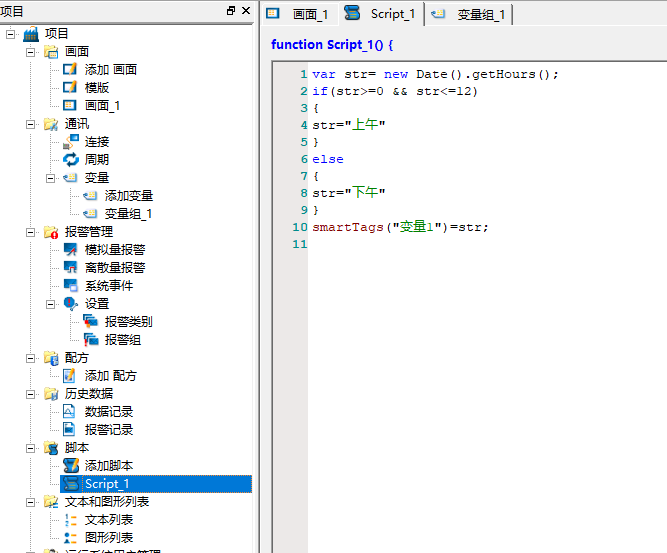This screenshot has height=553, width=667.
Task: Click the 模拟量报警 icon
Action: (x=71, y=250)
